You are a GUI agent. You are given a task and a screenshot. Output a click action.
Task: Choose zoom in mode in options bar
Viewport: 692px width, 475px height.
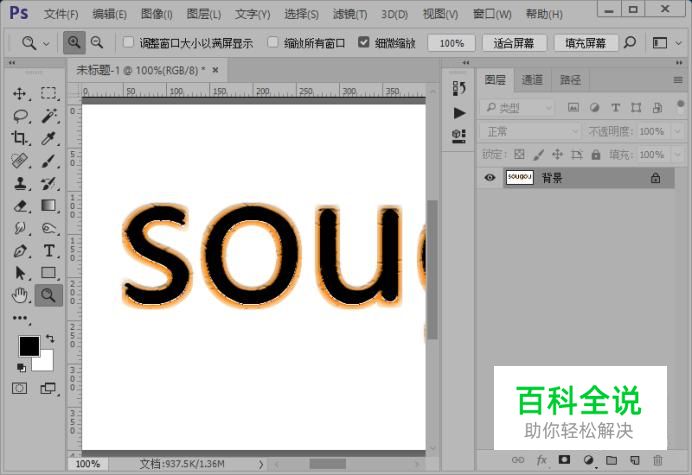pos(74,43)
